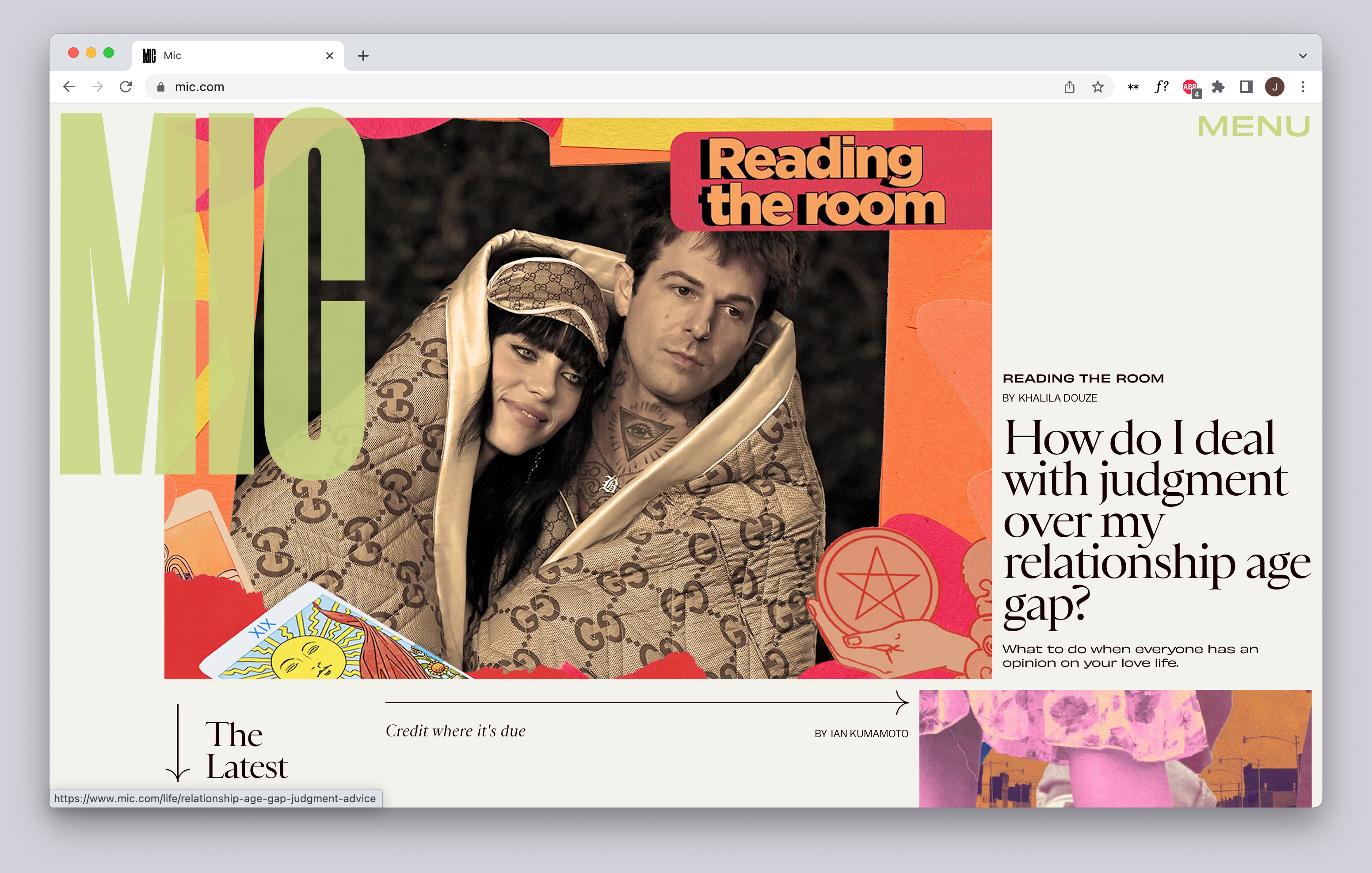
Task: Click the mic.com address bar
Action: click(x=570, y=87)
